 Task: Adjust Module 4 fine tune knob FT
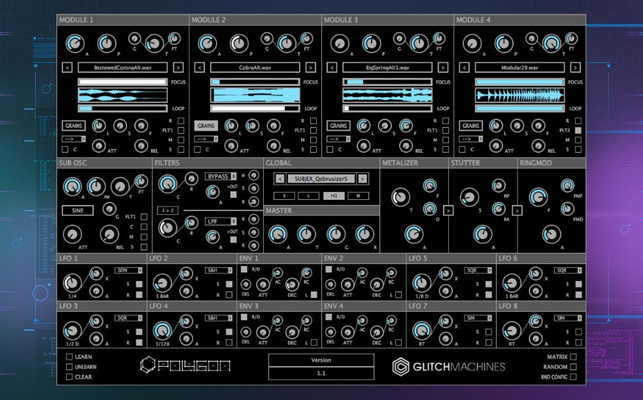571,39
